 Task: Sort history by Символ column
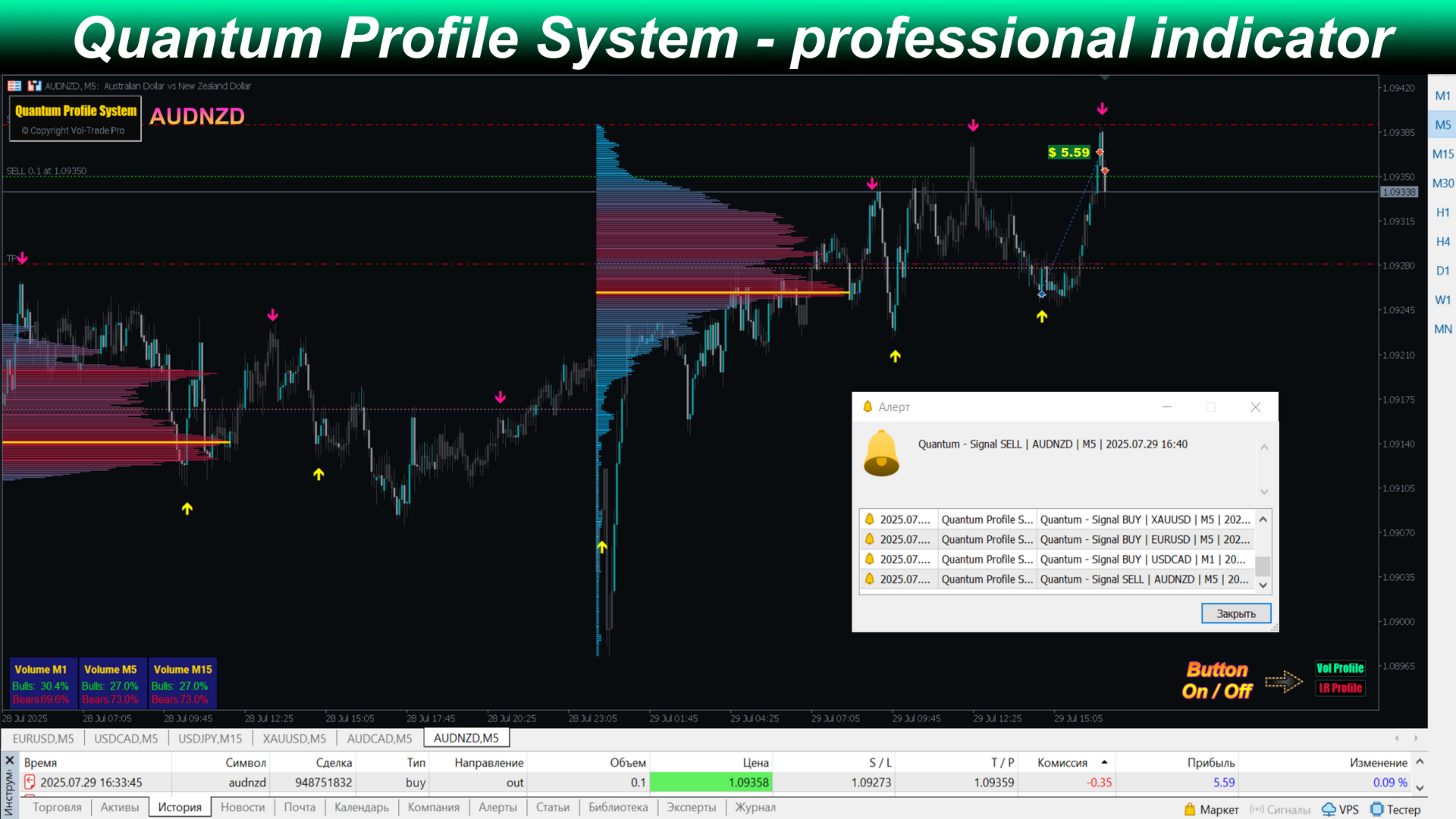221,762
